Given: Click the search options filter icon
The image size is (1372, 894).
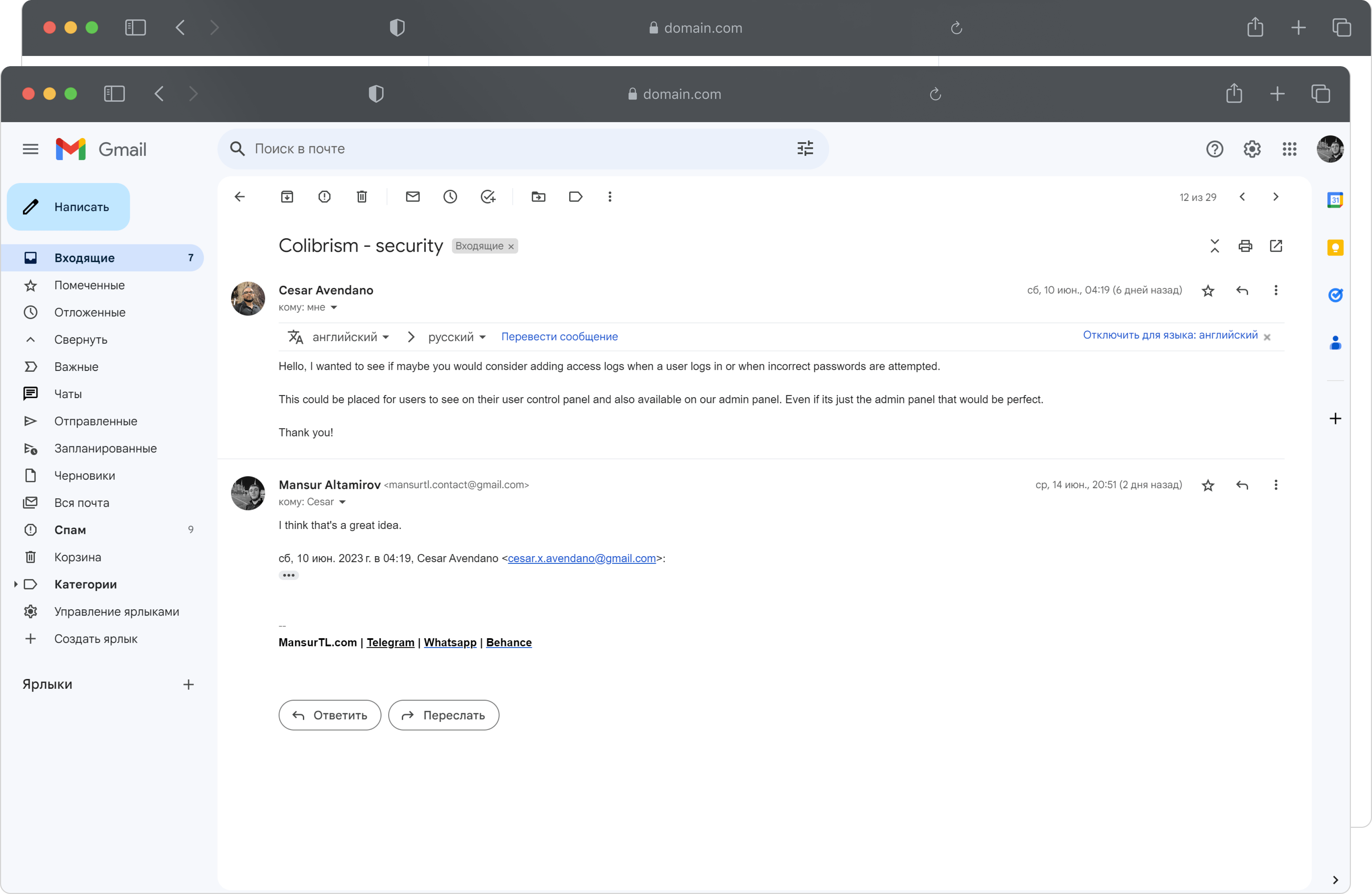Looking at the screenshot, I should click(805, 149).
